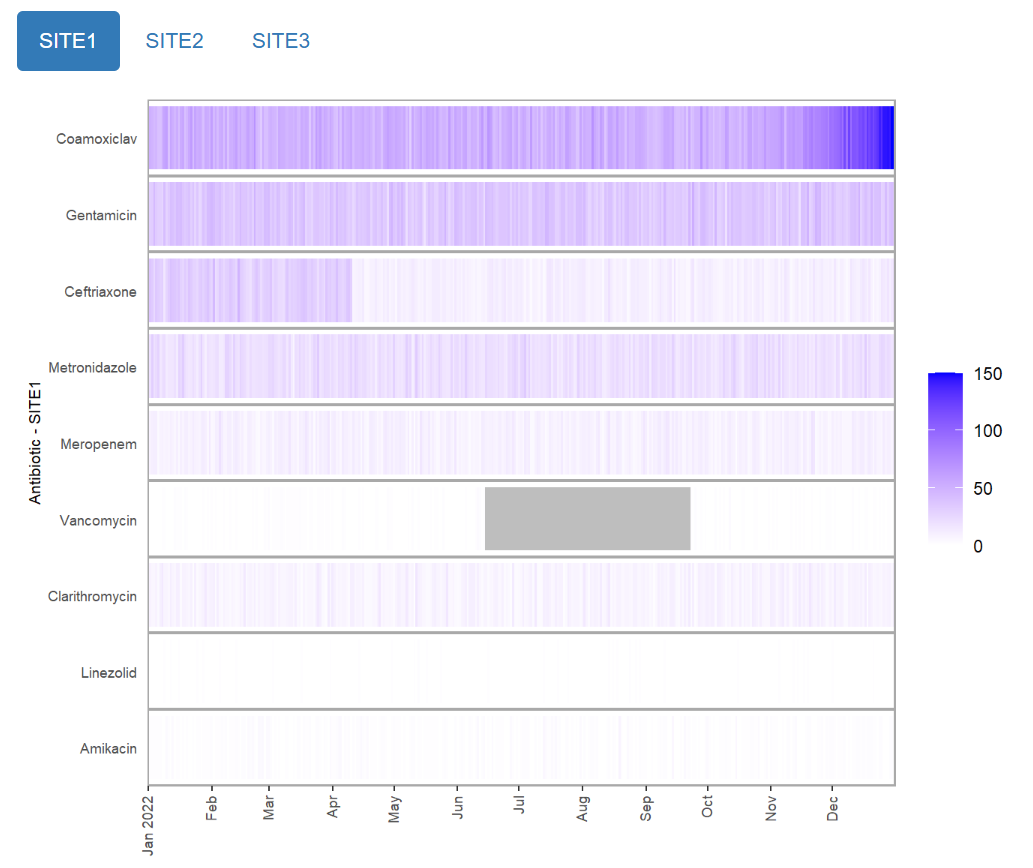Click the gray missing-data block in Vancomycin
The width and height of the screenshot is (1033, 868).
click(587, 518)
